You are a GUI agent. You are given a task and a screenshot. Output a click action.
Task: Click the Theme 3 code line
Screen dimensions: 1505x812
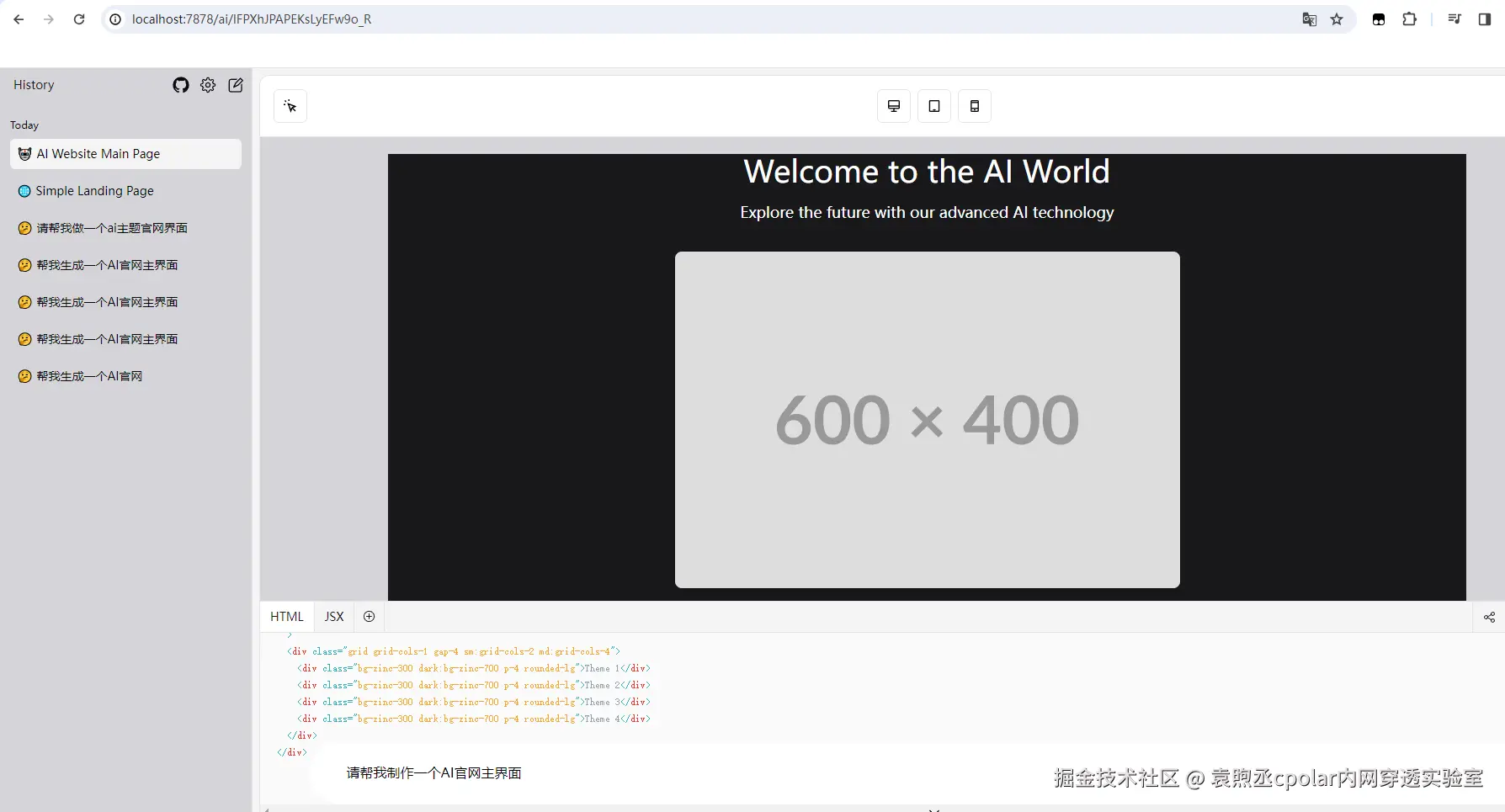pos(474,702)
